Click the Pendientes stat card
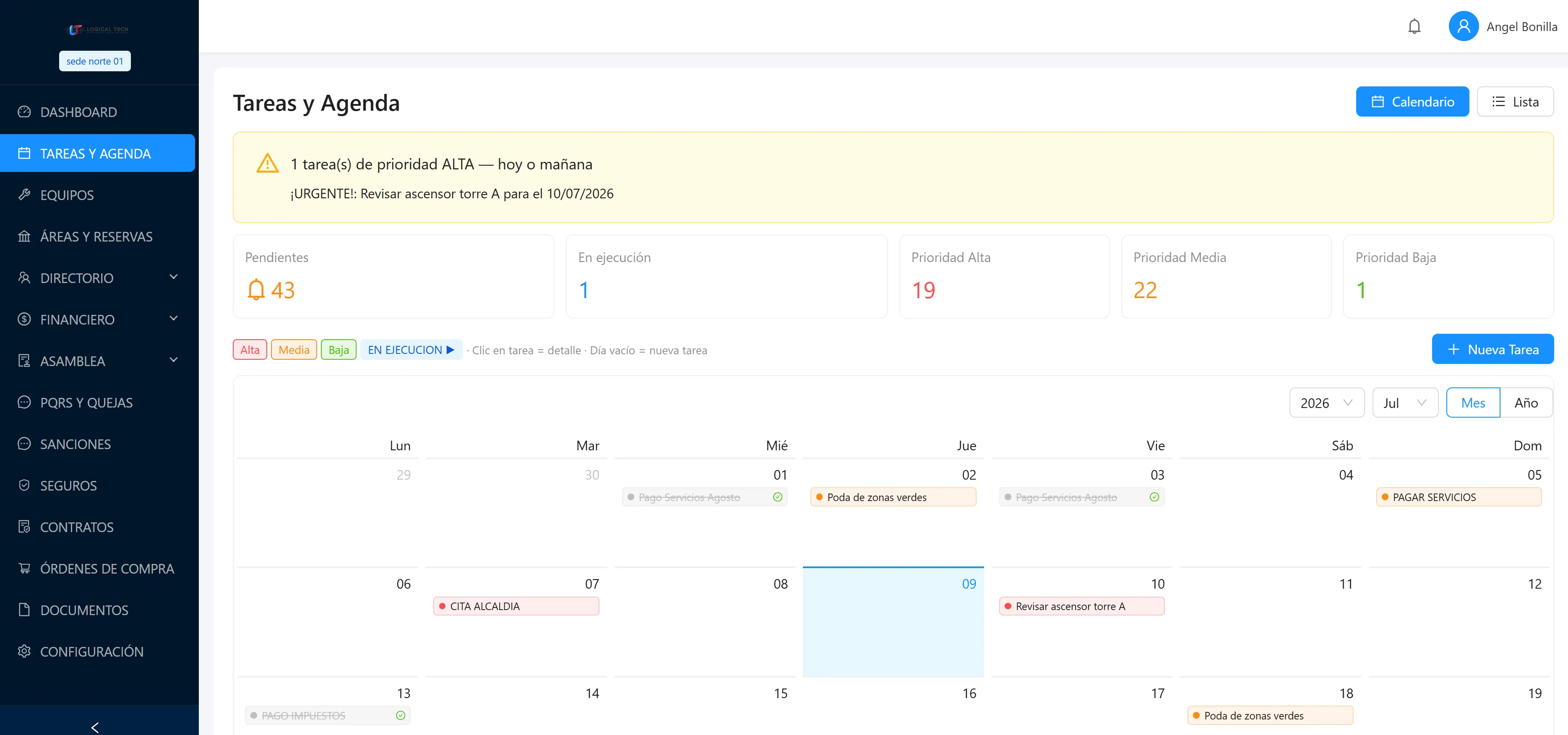 coord(393,276)
